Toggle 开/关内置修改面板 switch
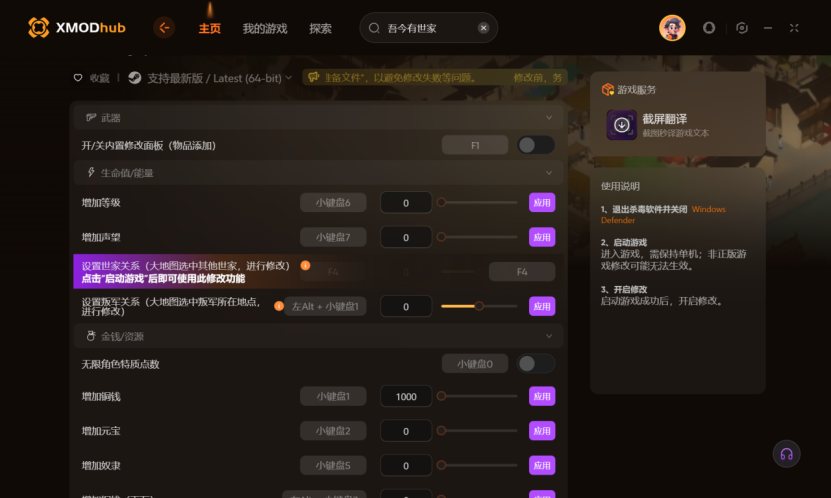This screenshot has width=831, height=498. click(x=536, y=145)
